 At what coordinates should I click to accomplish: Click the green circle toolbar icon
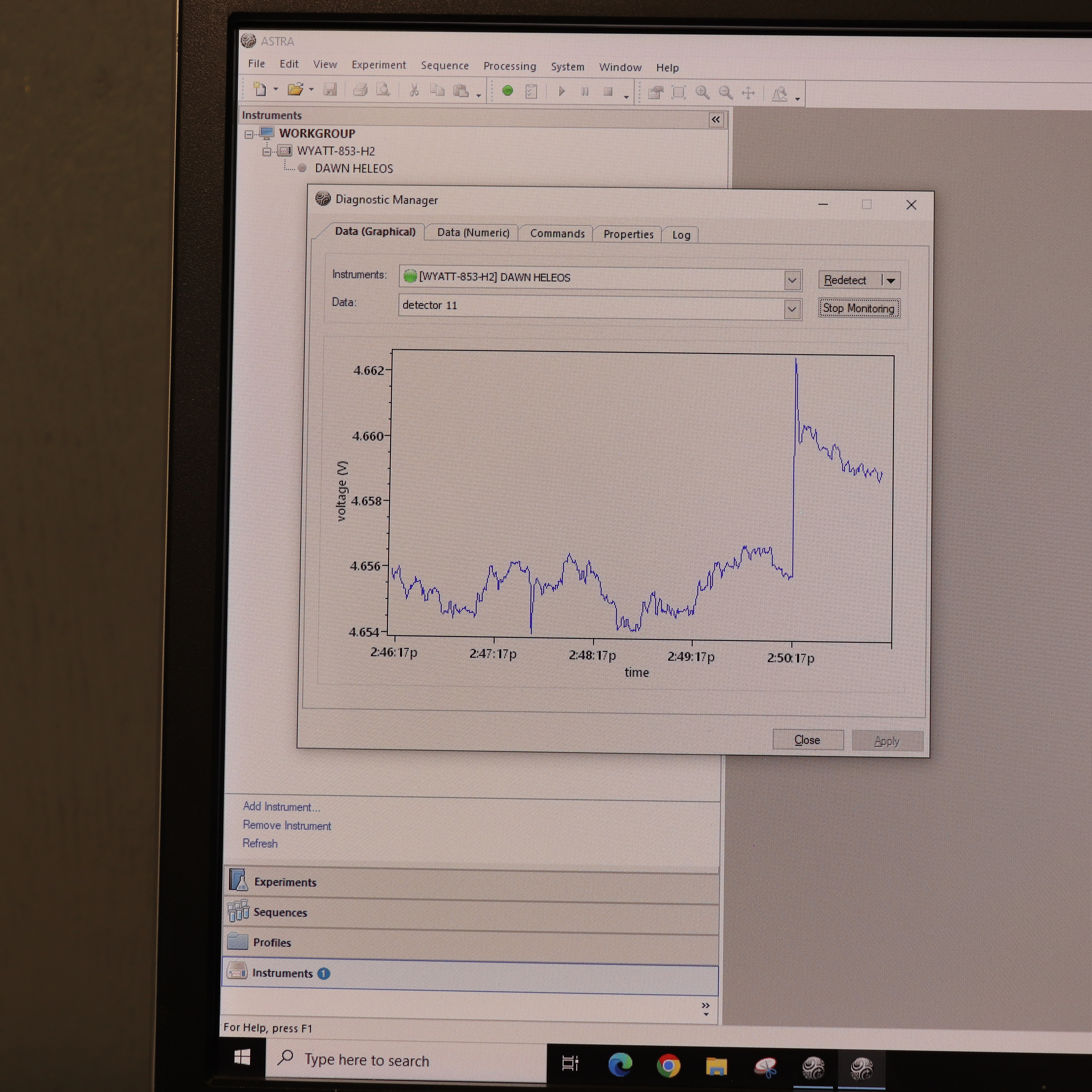pyautogui.click(x=508, y=90)
